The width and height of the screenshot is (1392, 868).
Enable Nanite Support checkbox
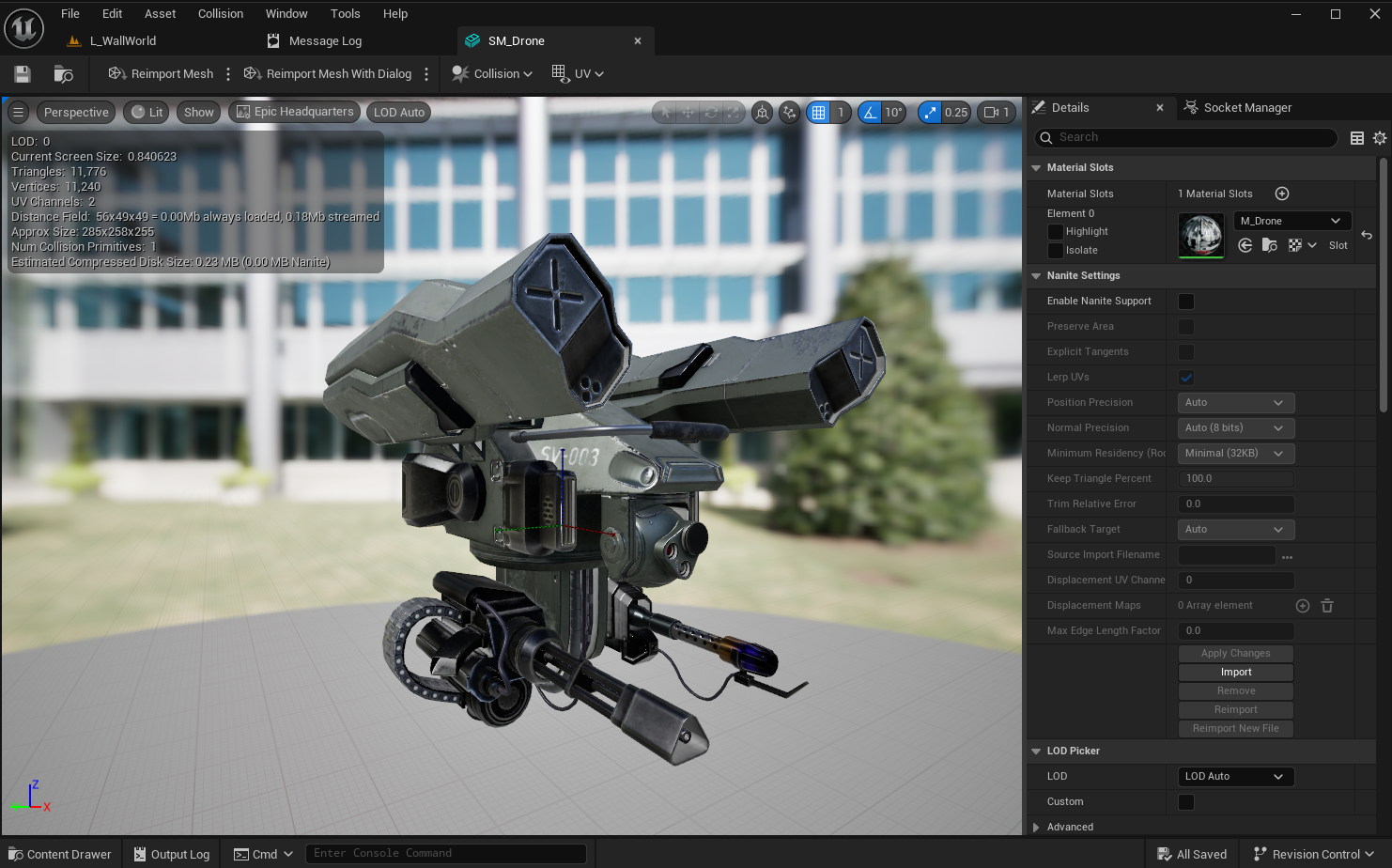point(1186,302)
